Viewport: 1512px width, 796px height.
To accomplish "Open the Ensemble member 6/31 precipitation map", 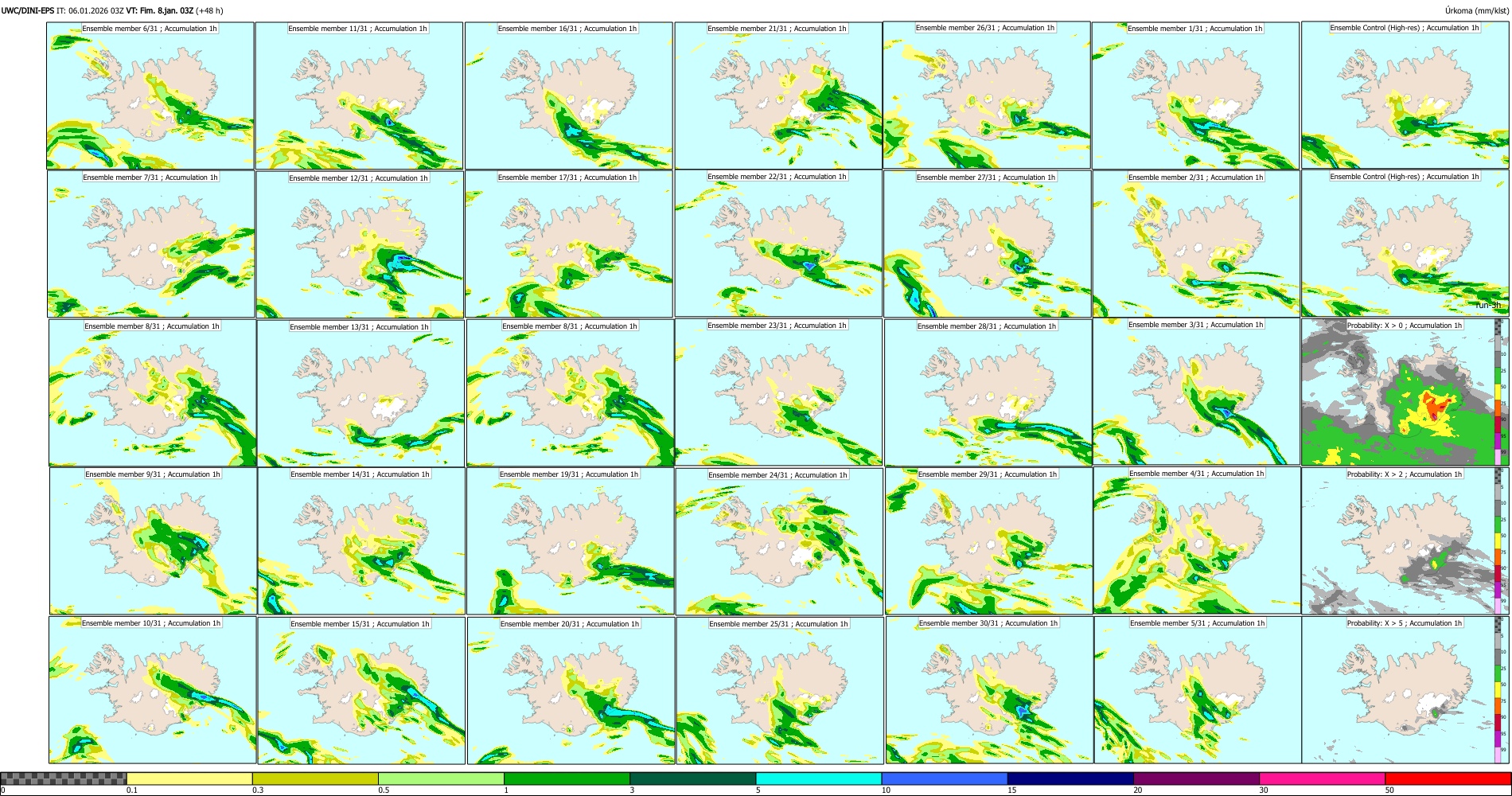I will pos(150,96).
